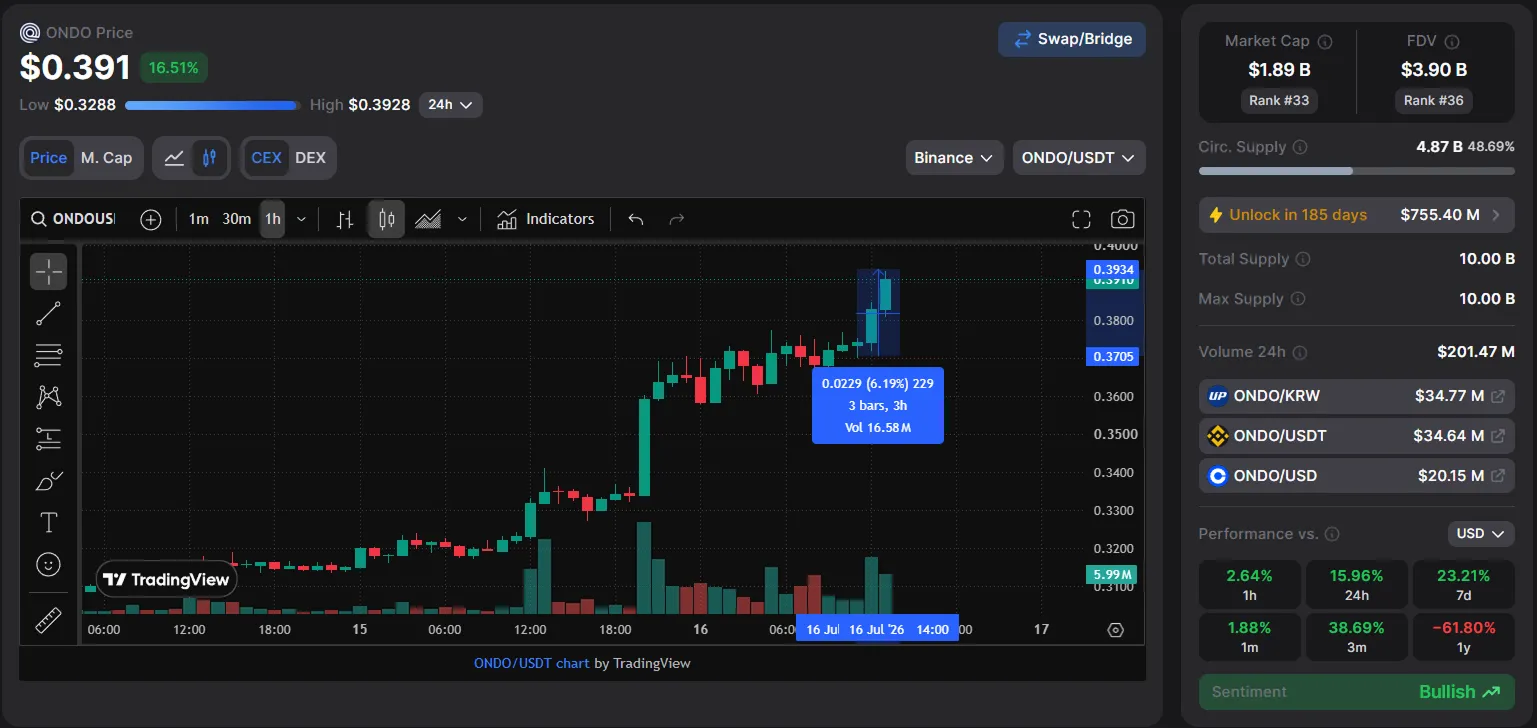This screenshot has width=1537, height=728.
Task: Open ONDO/KRW market external link
Action: click(x=1497, y=396)
